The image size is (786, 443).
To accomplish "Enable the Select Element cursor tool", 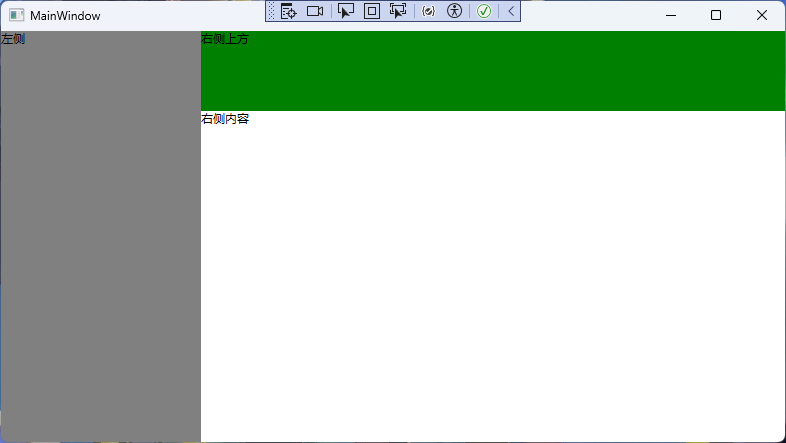I will click(346, 11).
